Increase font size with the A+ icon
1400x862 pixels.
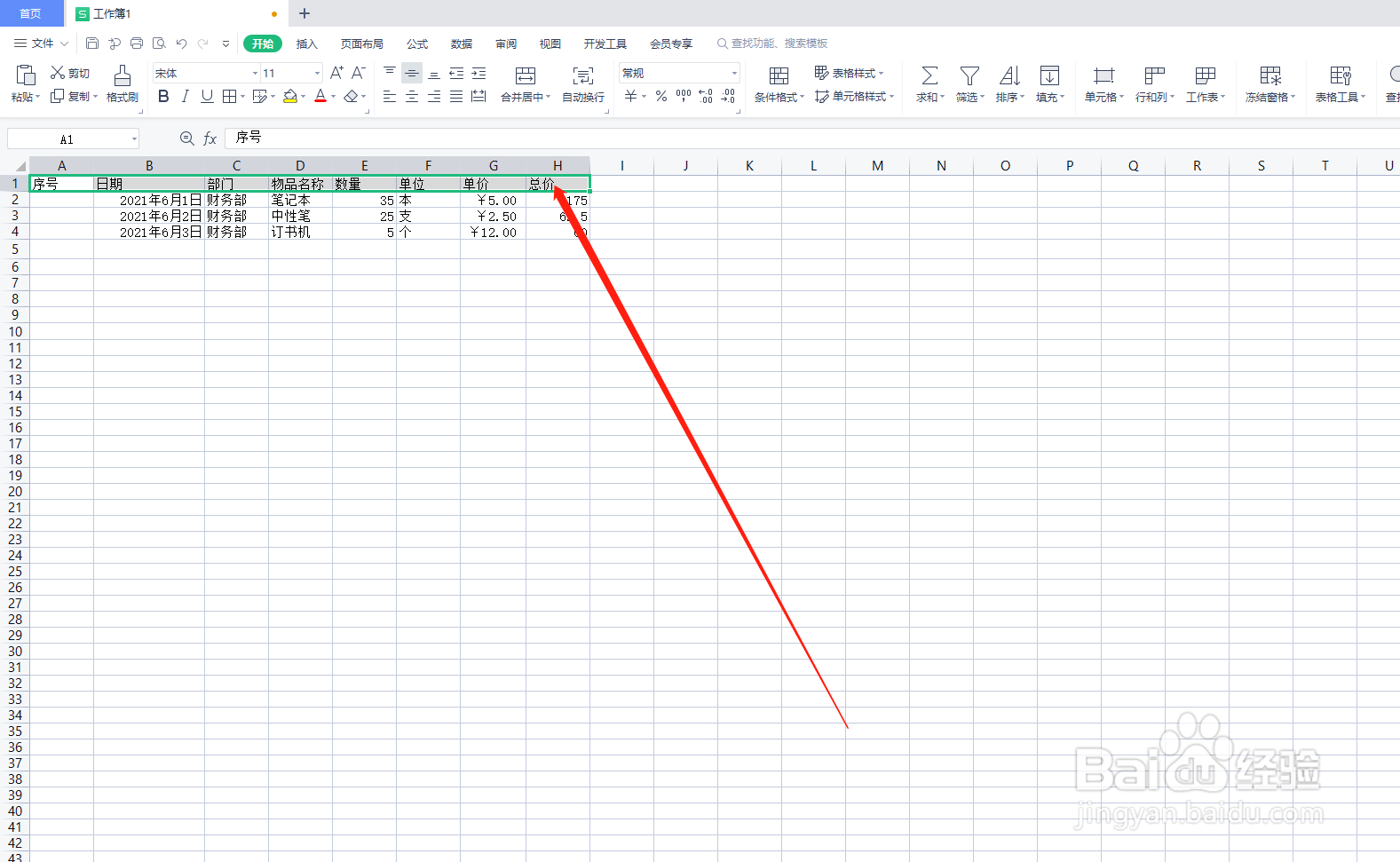(x=336, y=73)
